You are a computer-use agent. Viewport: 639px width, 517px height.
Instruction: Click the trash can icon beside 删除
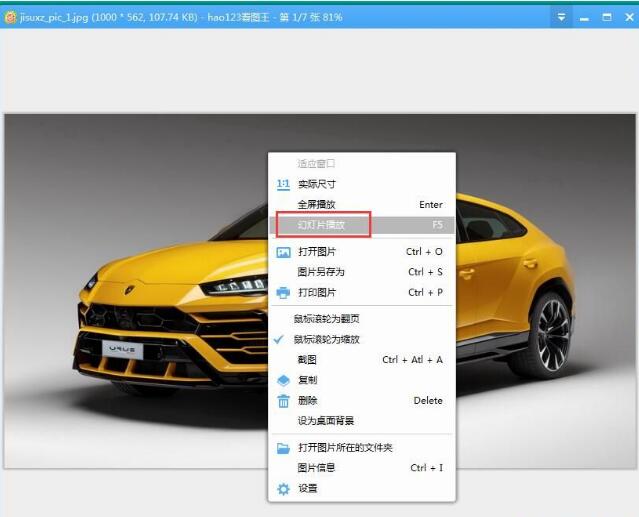pos(283,401)
